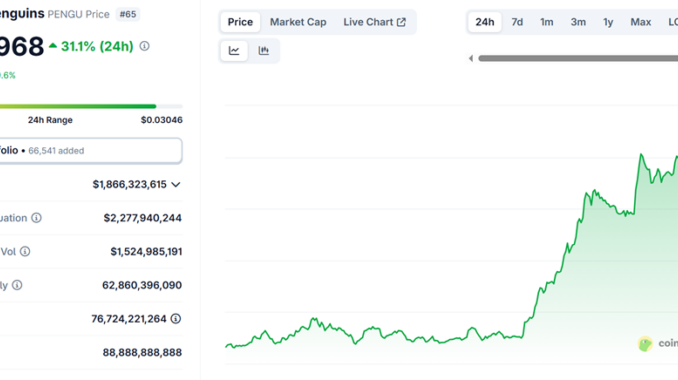
Task: Click the 24h Range label
Action: (50, 120)
